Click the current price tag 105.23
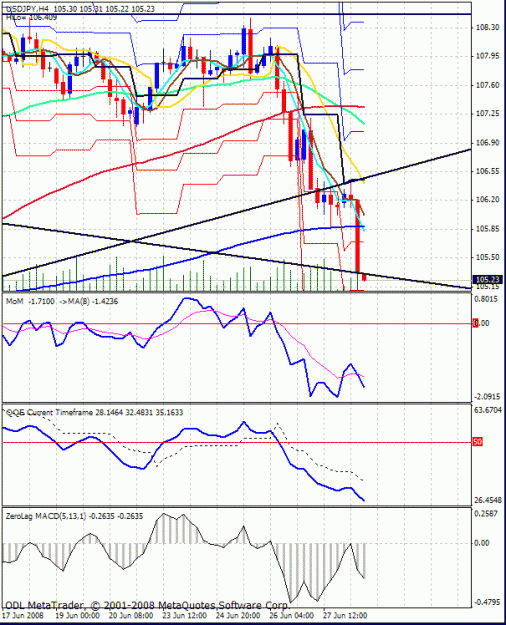Image resolution: width=506 pixels, height=625 pixels. coord(488,280)
